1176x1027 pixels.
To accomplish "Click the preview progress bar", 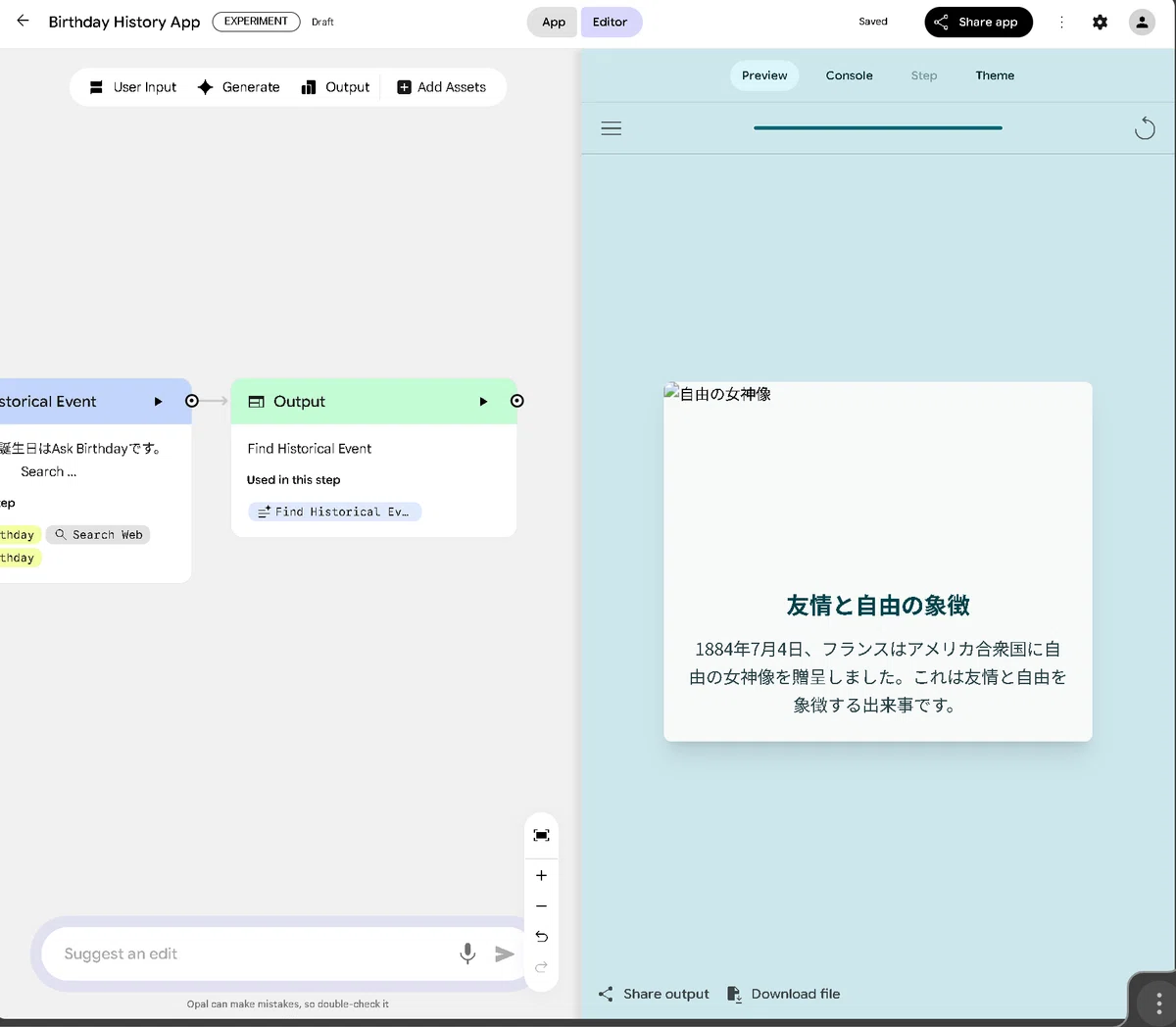I will (x=878, y=127).
